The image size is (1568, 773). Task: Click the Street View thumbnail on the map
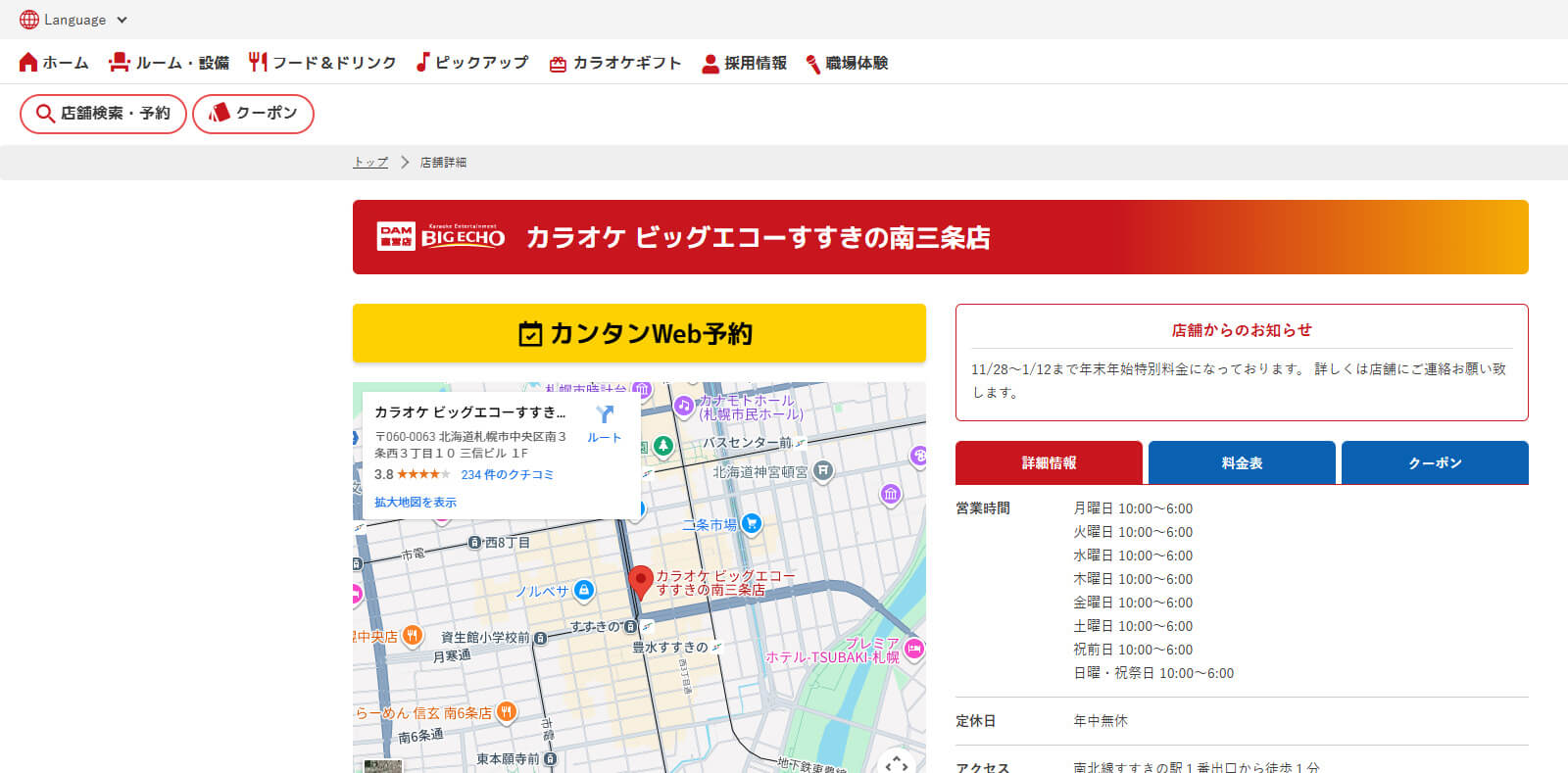(x=383, y=766)
